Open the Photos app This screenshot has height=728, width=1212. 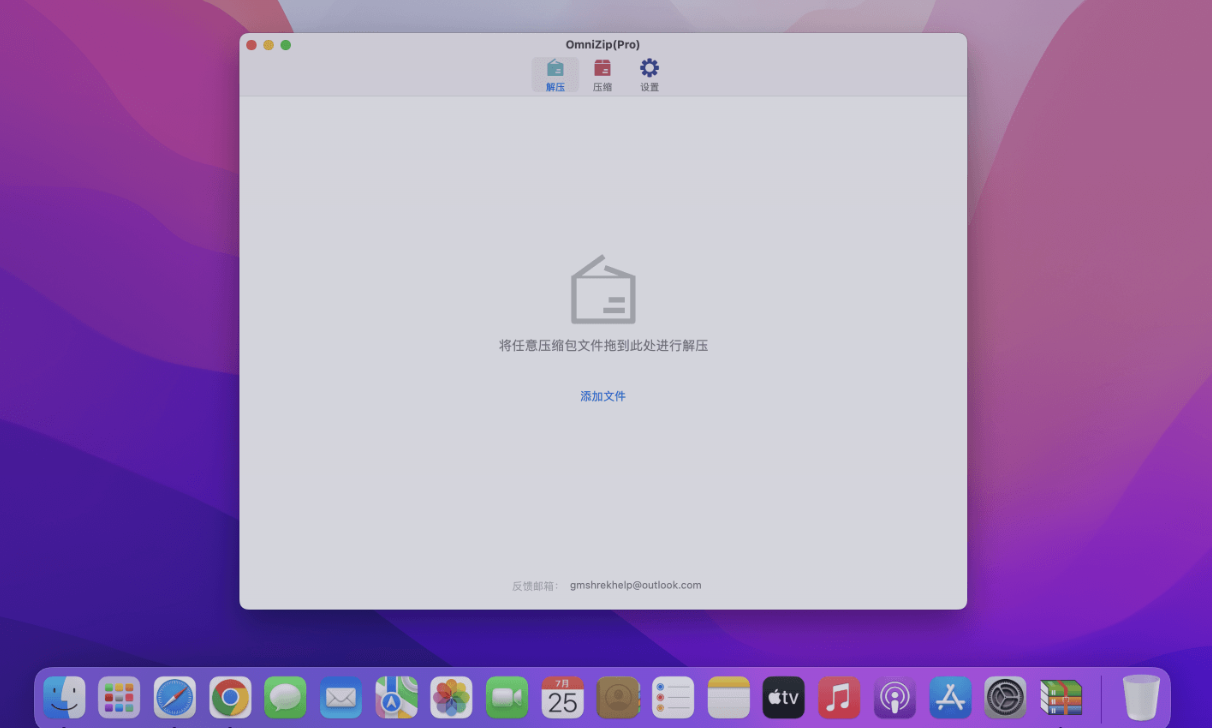click(451, 697)
